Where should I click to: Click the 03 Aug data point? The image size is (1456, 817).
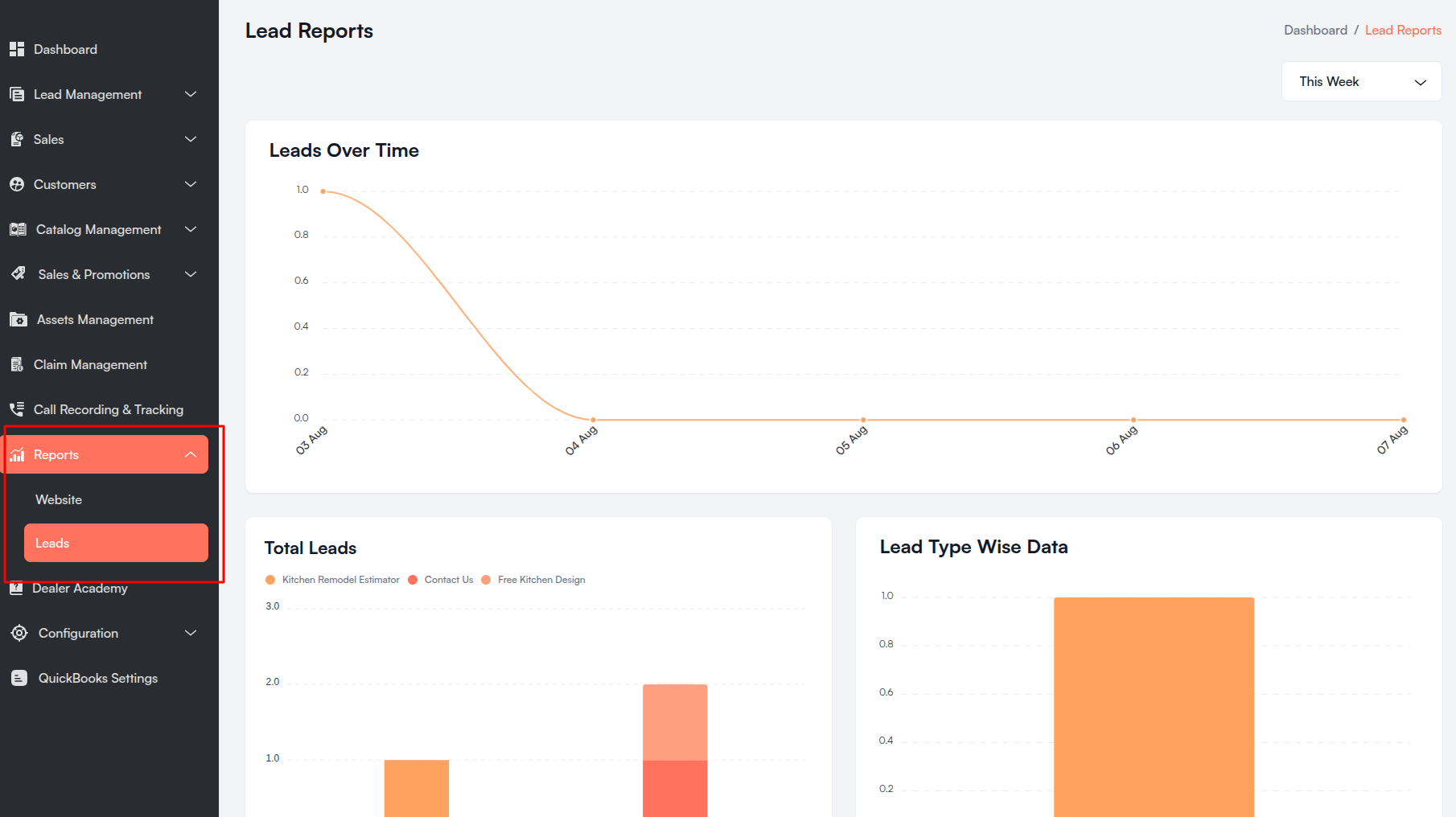pyautogui.click(x=323, y=191)
